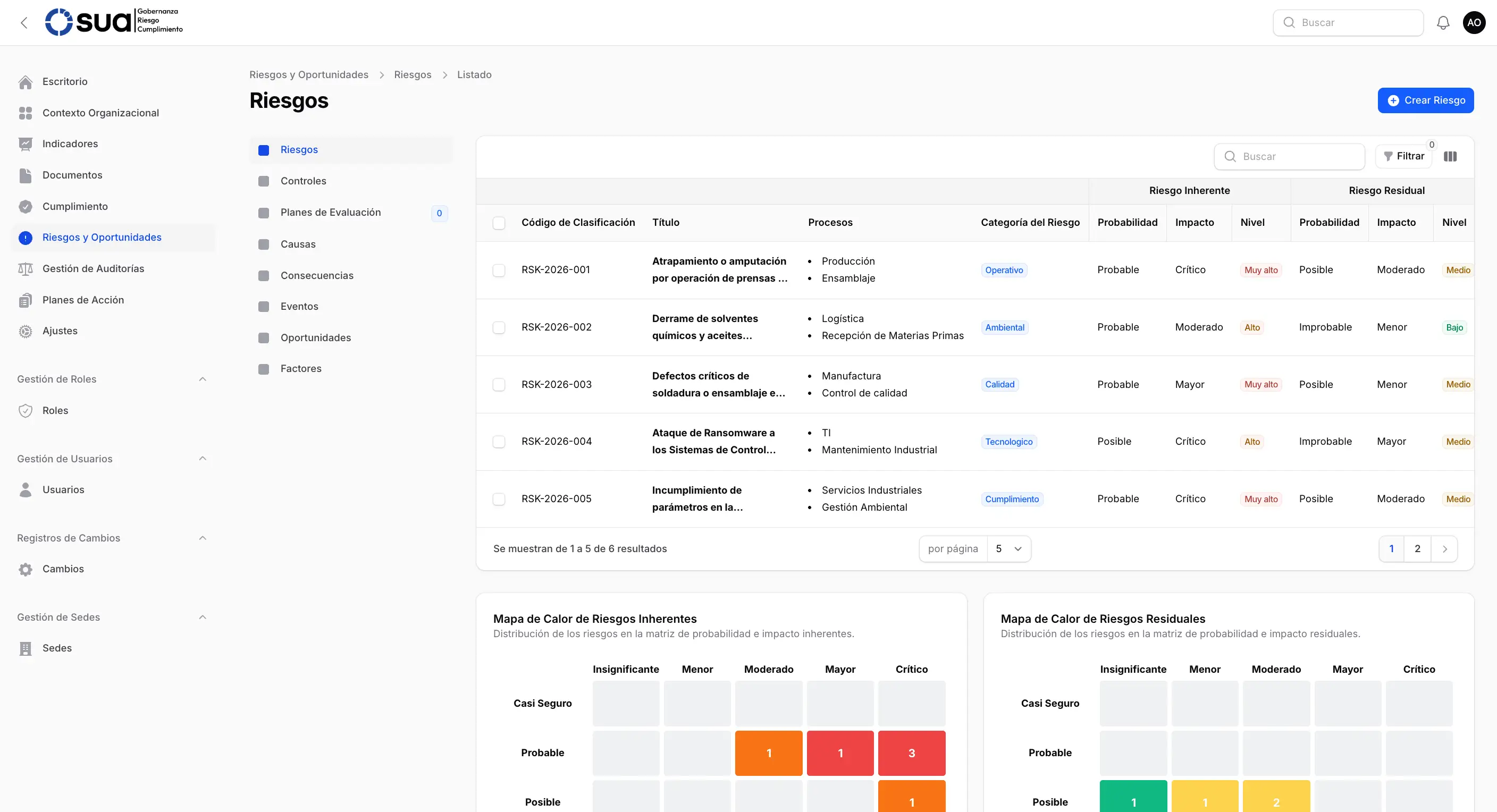Go to page 2 of results
The image size is (1497, 812).
pyautogui.click(x=1417, y=549)
